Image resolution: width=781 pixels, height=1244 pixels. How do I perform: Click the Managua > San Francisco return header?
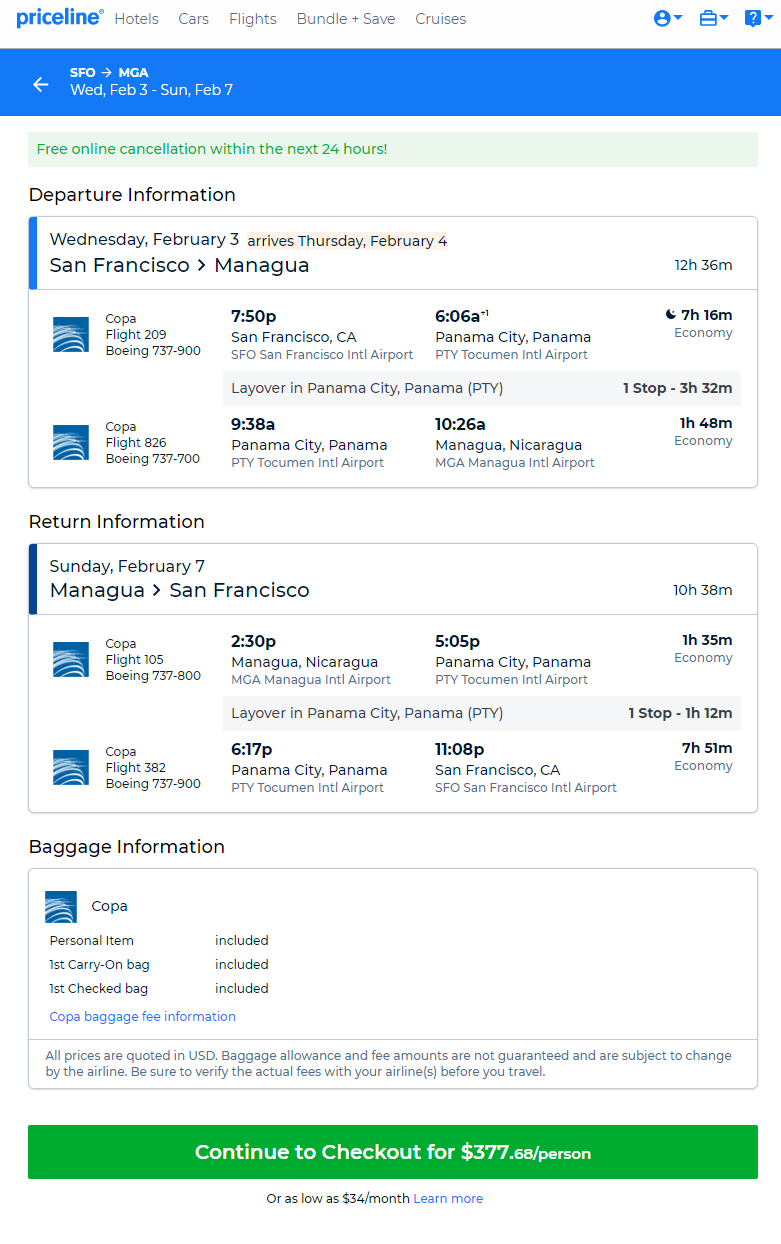click(x=179, y=590)
